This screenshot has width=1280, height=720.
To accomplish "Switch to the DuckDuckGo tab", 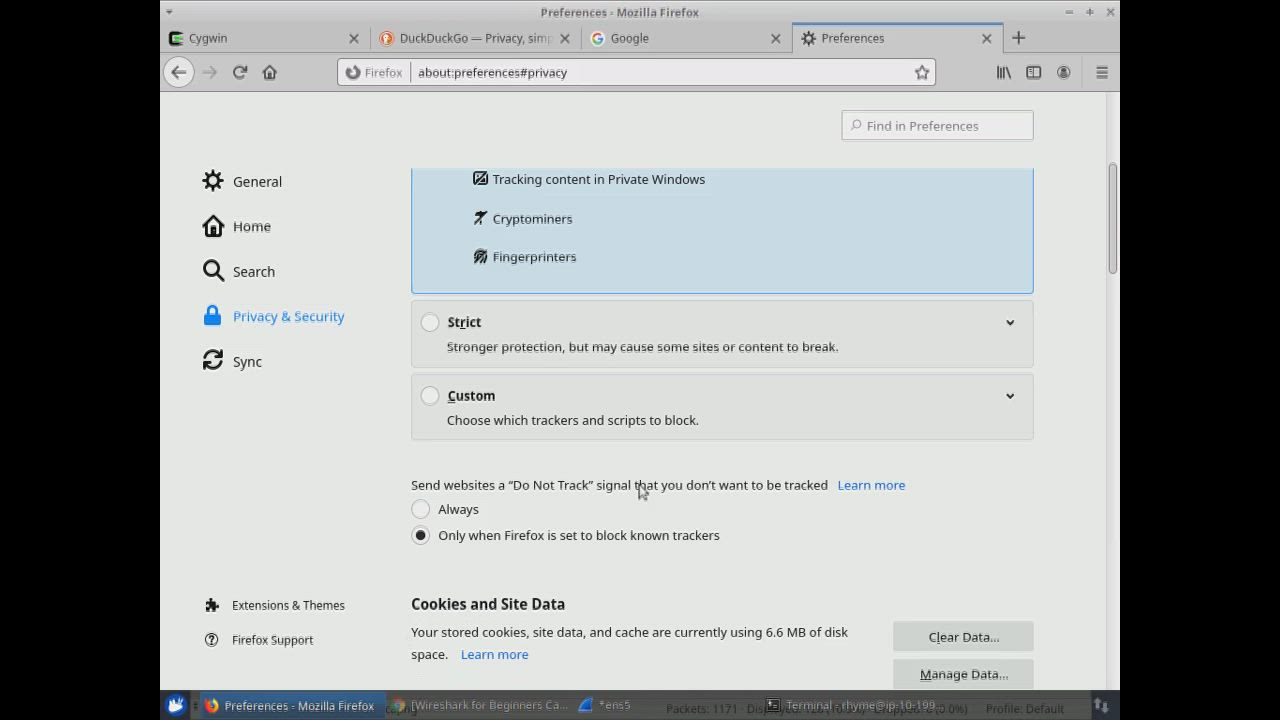I will tap(470, 38).
